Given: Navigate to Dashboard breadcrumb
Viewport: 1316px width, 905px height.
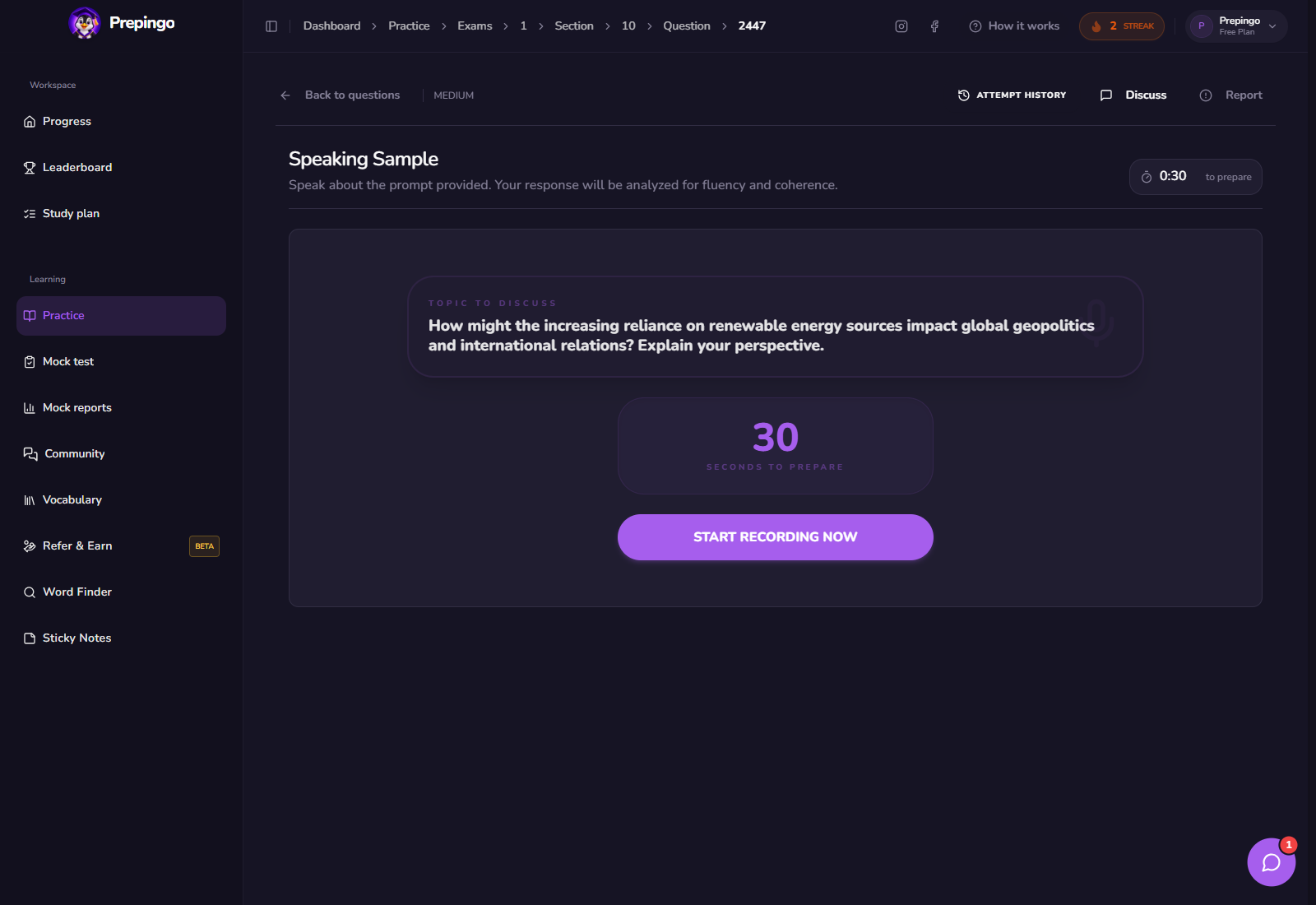Looking at the screenshot, I should tap(331, 26).
